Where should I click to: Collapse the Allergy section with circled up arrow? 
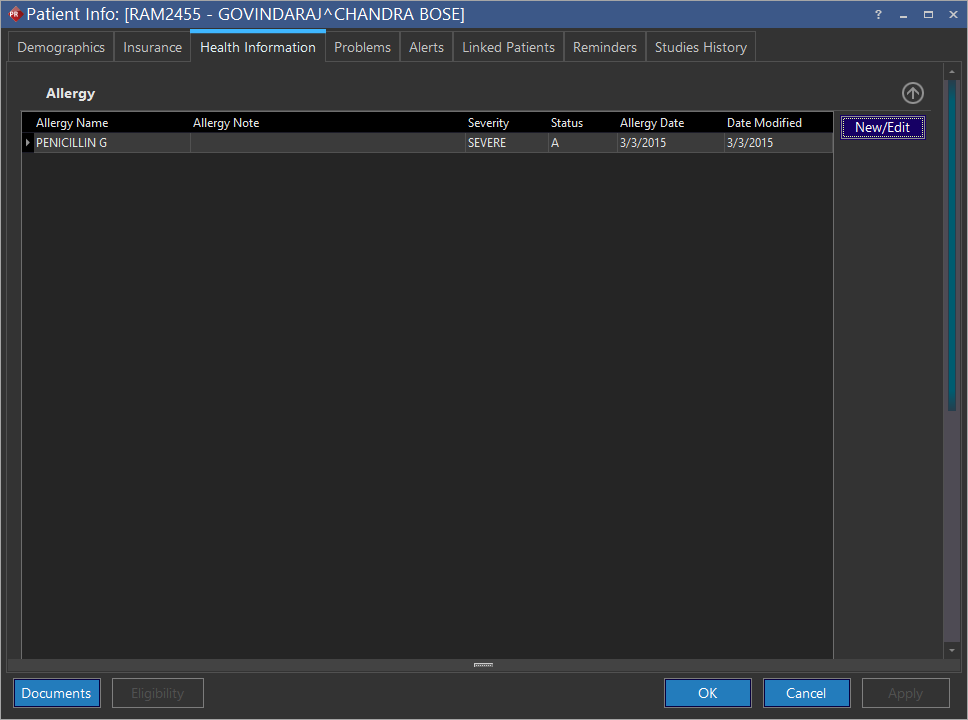click(912, 93)
